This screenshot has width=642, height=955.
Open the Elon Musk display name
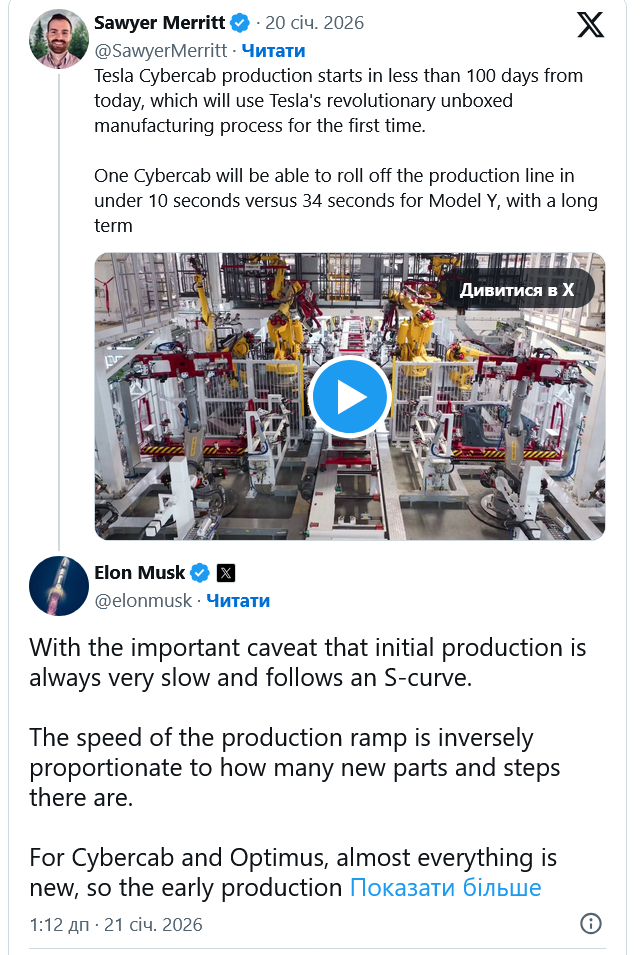[139, 573]
